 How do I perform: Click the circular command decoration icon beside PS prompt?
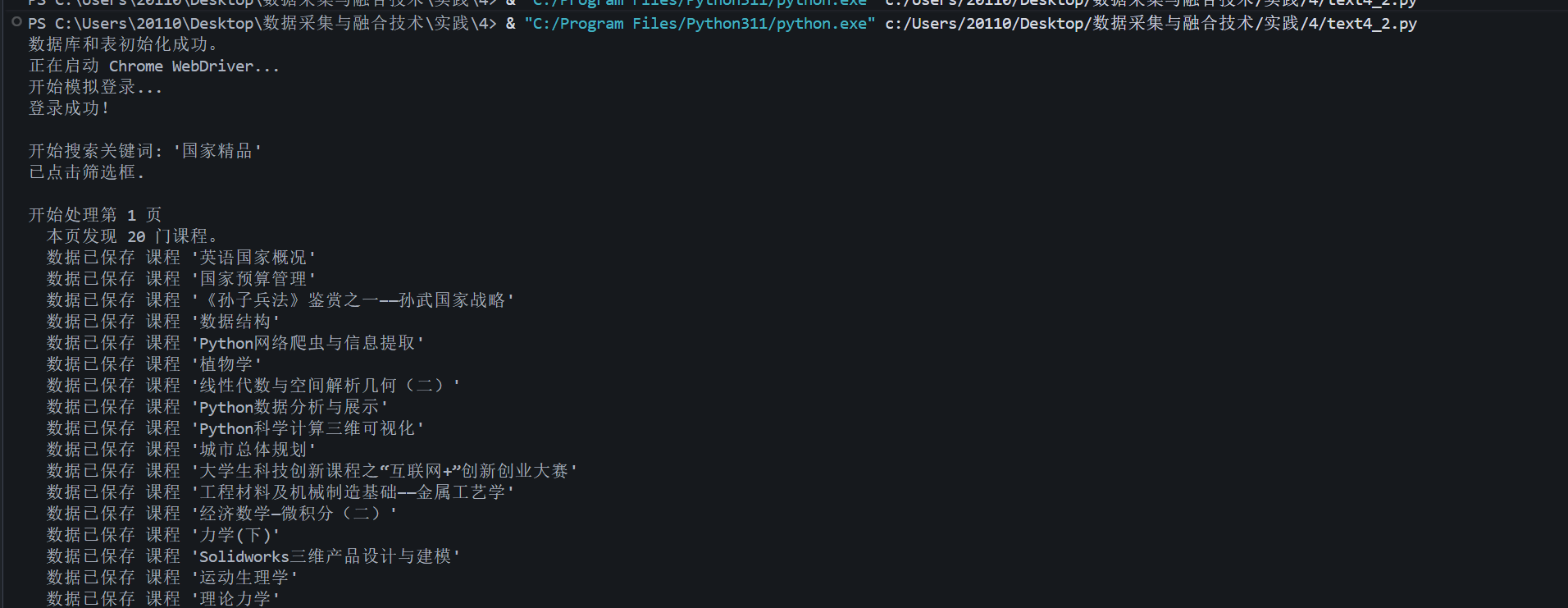point(16,22)
